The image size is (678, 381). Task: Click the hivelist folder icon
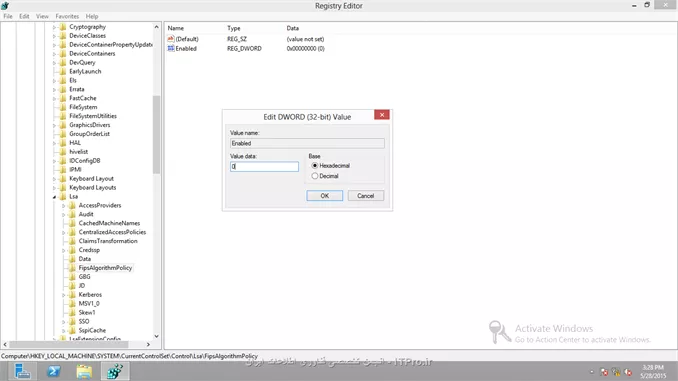pos(63,152)
